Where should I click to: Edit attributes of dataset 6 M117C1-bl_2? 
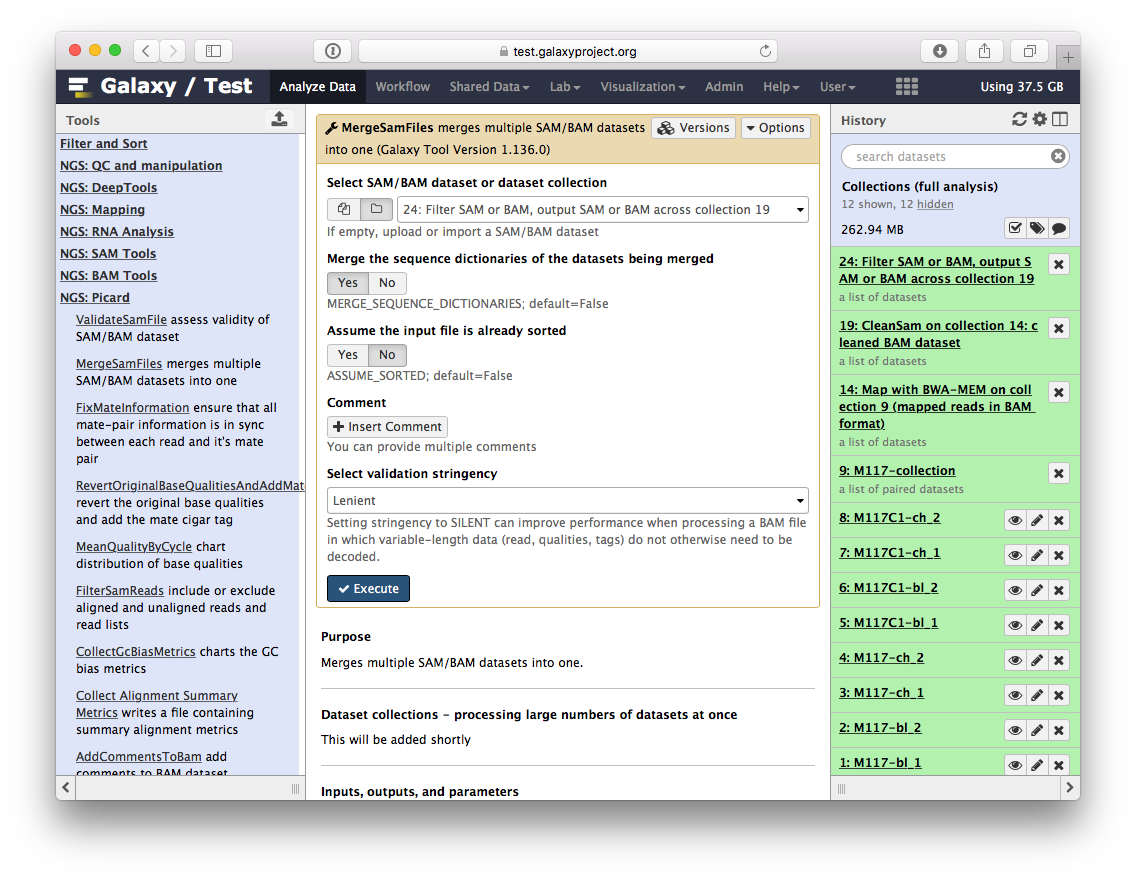[x=1037, y=590]
